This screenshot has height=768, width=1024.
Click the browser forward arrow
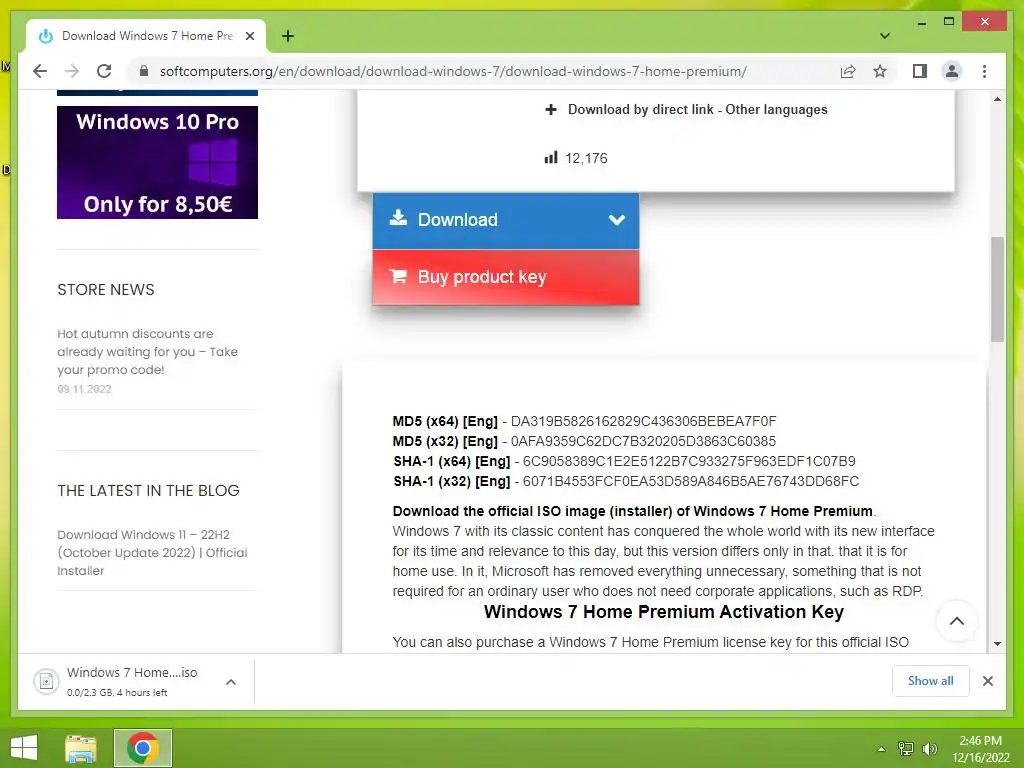72,71
